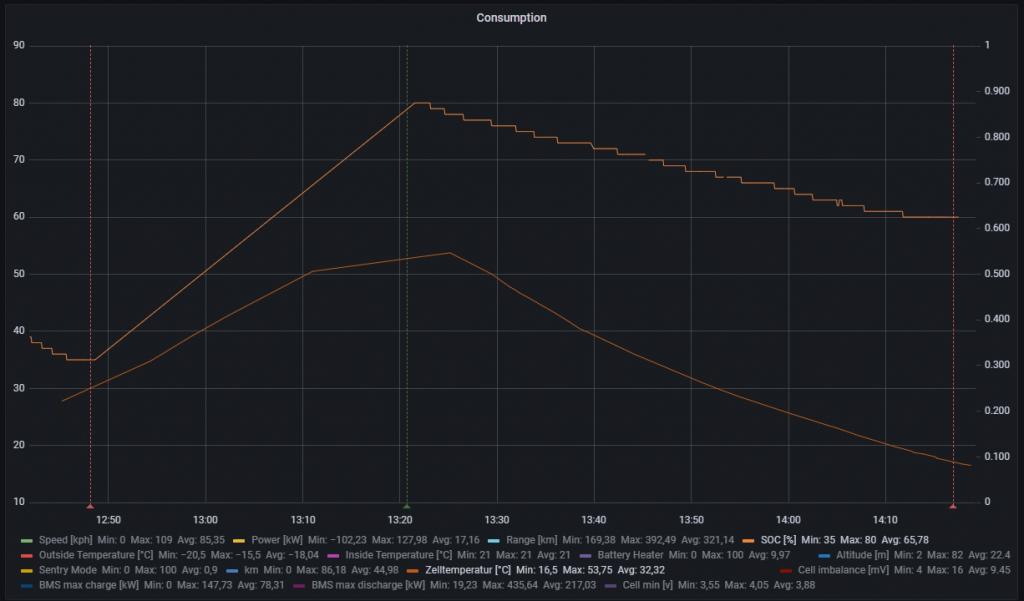Toggle the Range [km] legend series
This screenshot has height=601, width=1024.
point(532,540)
